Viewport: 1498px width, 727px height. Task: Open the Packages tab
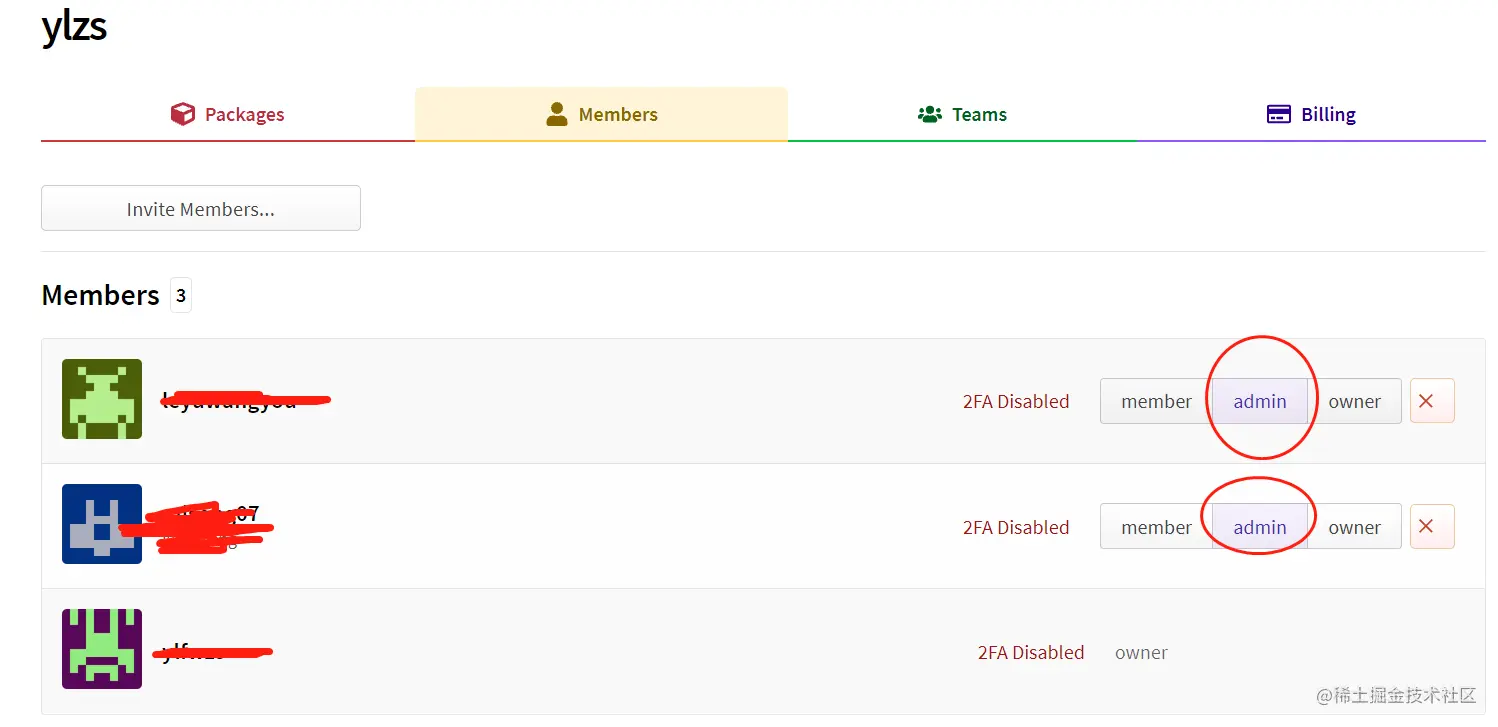[x=244, y=114]
